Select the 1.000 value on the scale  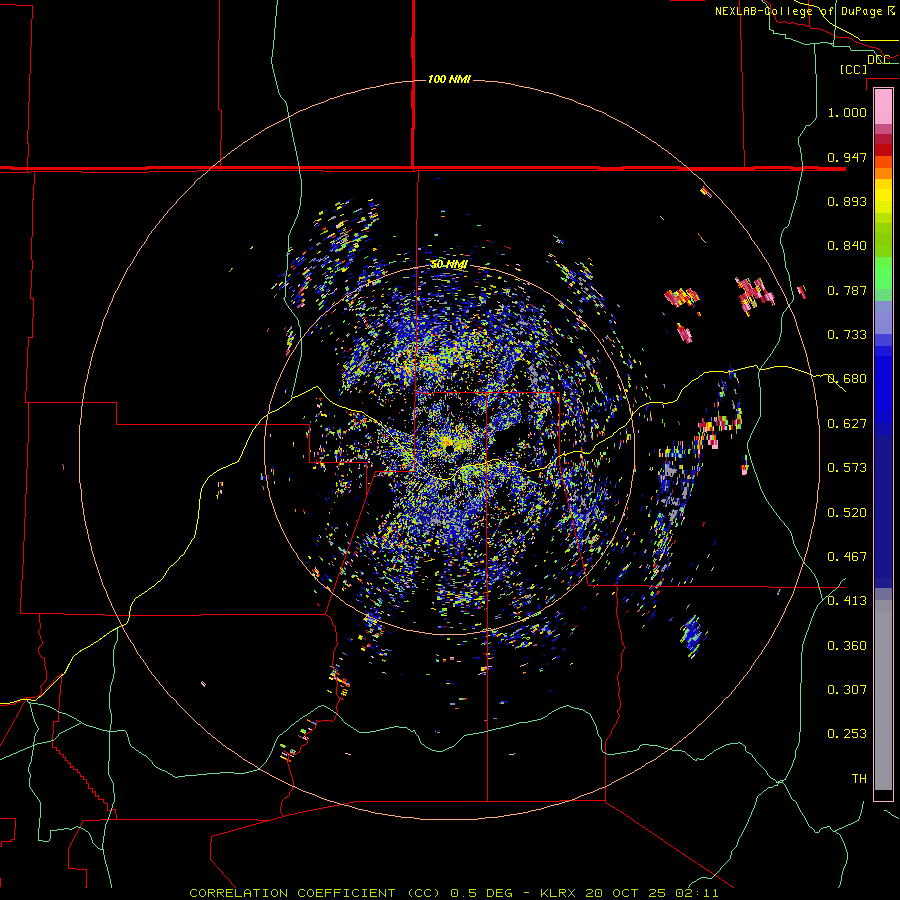[847, 112]
